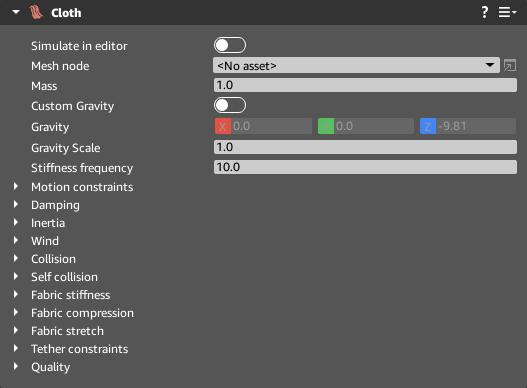Click the Gravity Scale value field

[365, 147]
